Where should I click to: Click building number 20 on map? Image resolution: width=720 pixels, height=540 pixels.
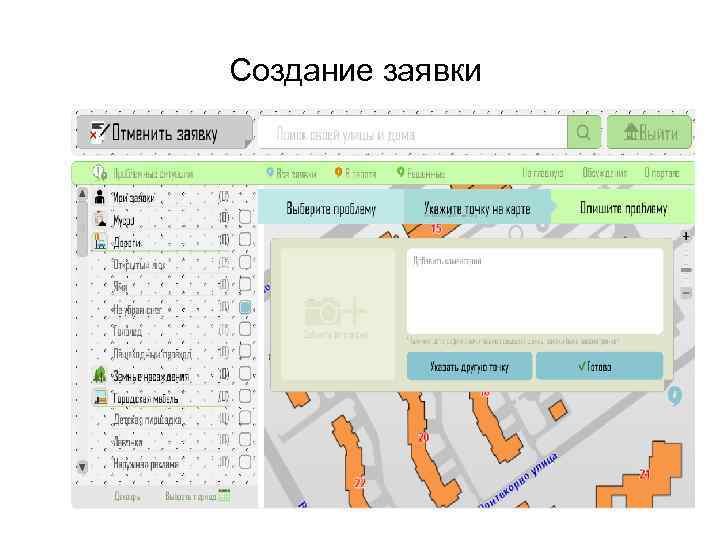tap(423, 436)
